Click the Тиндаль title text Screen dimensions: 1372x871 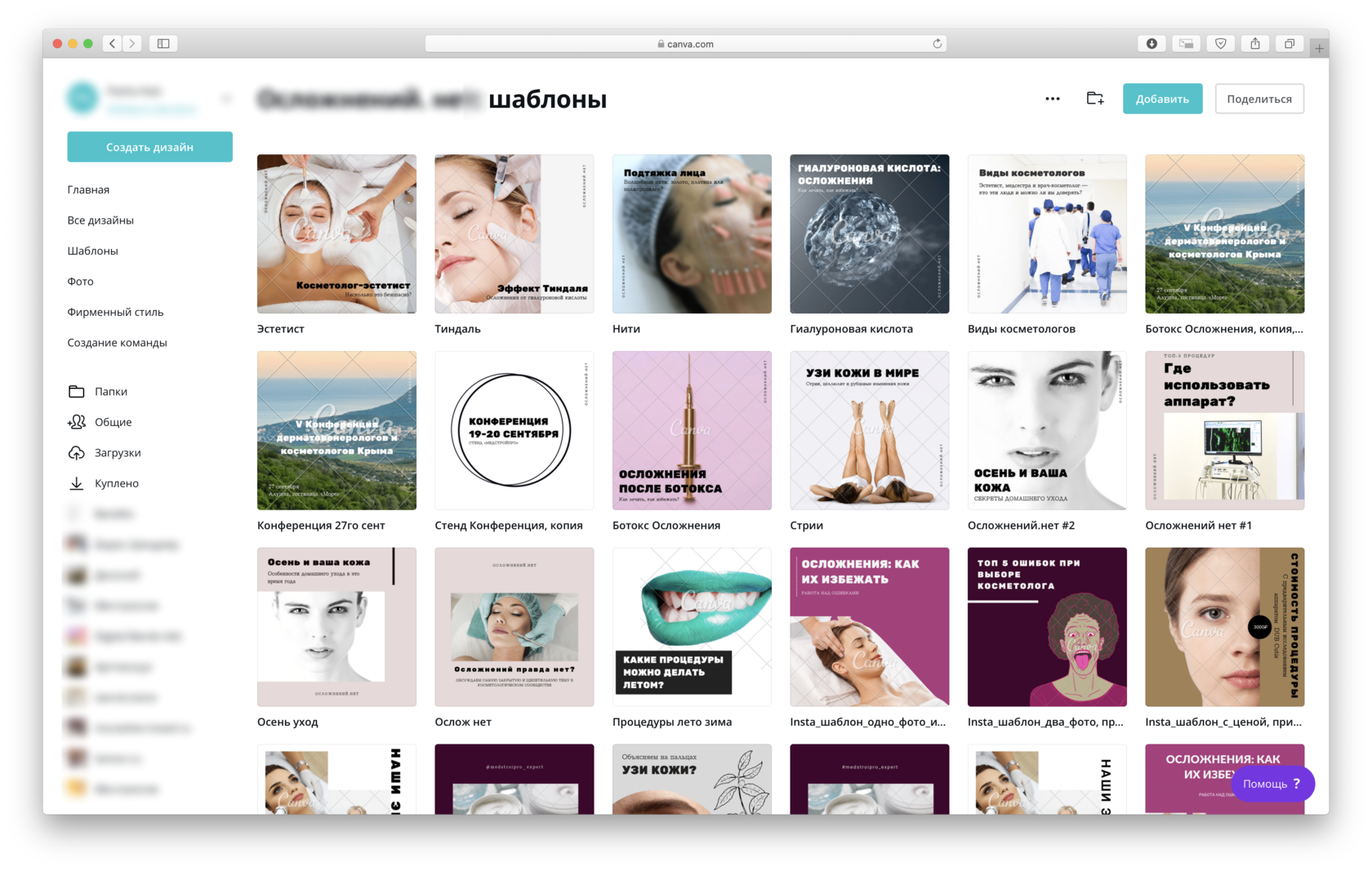(x=458, y=329)
